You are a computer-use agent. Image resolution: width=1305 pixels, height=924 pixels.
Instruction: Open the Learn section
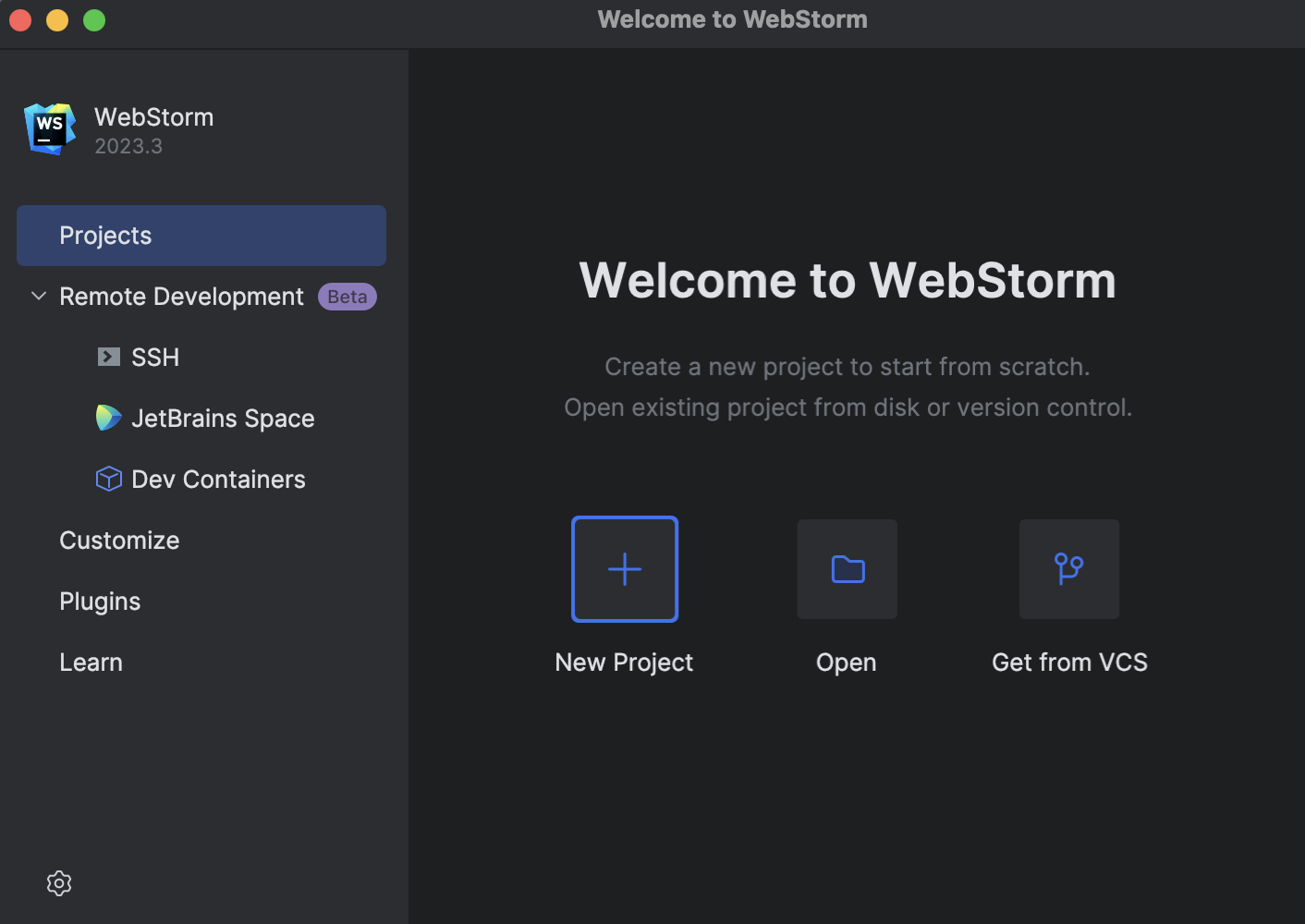click(91, 662)
